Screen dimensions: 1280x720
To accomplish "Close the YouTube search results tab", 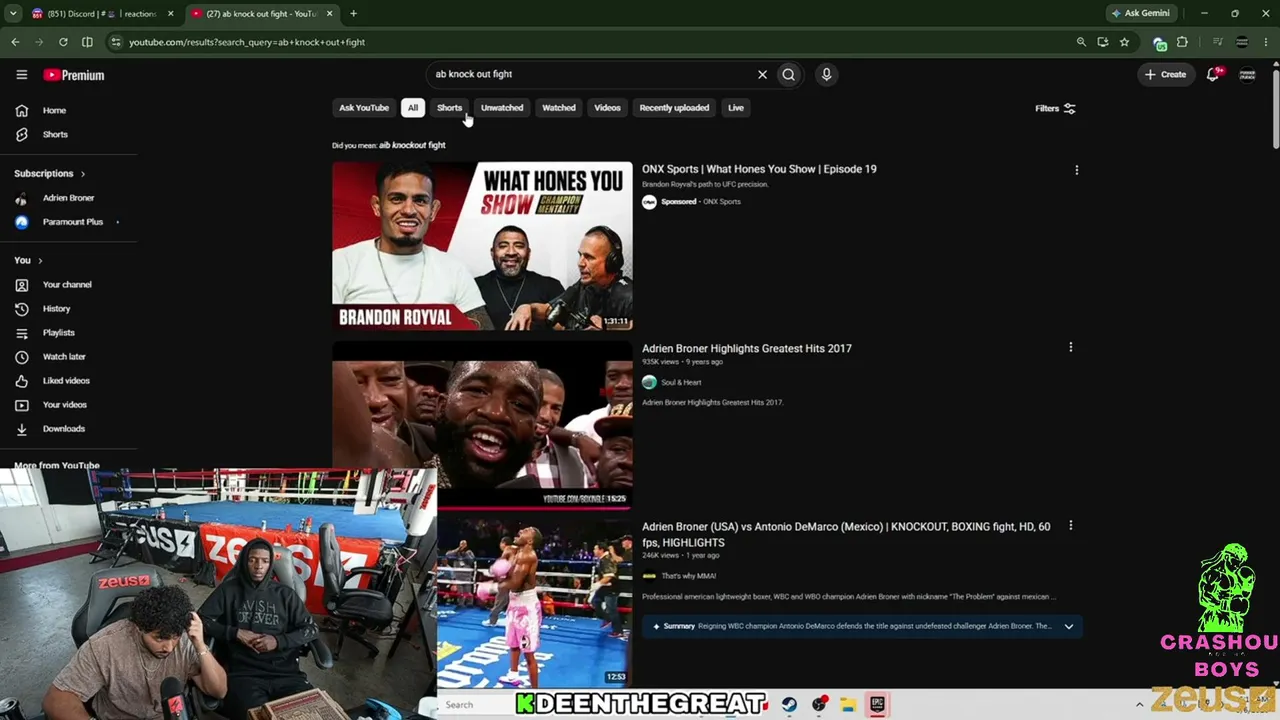I will (x=329, y=14).
